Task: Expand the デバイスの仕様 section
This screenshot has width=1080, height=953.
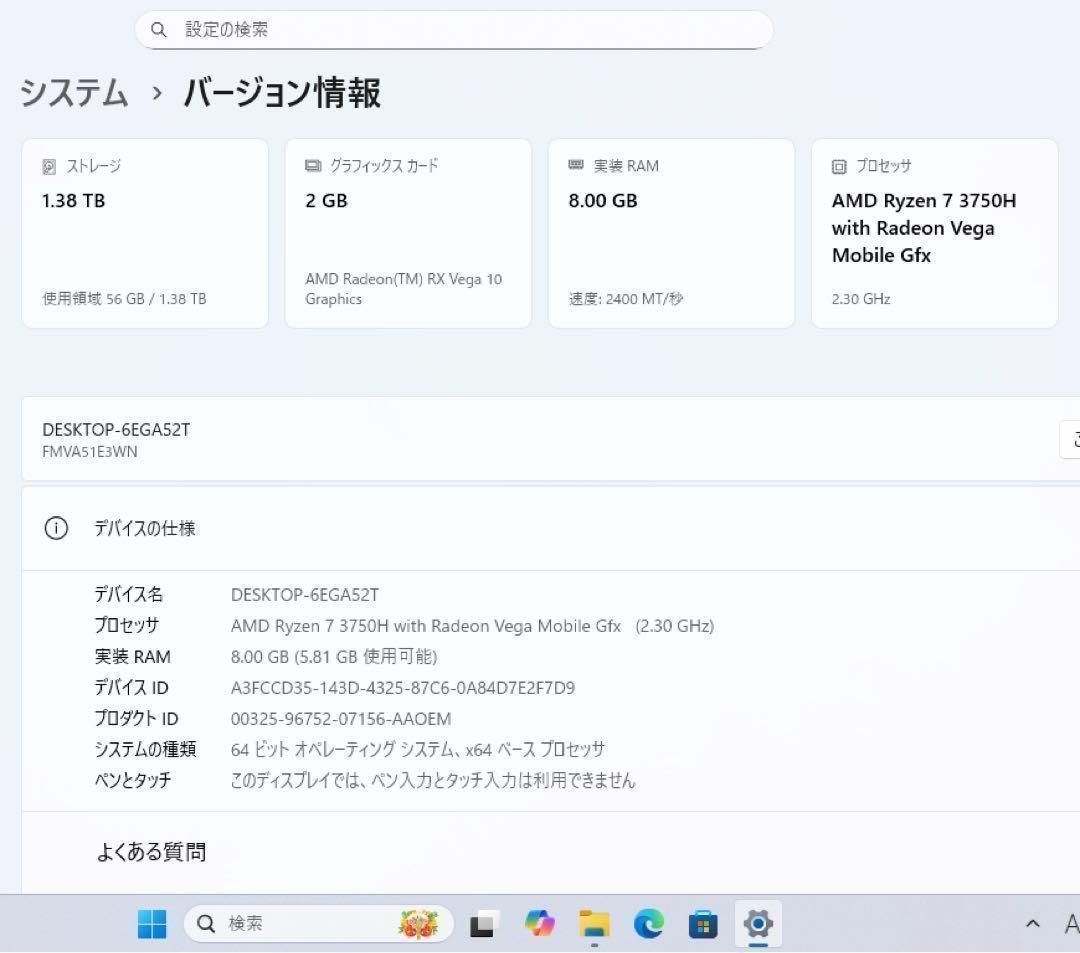Action: pyautogui.click(x=145, y=528)
